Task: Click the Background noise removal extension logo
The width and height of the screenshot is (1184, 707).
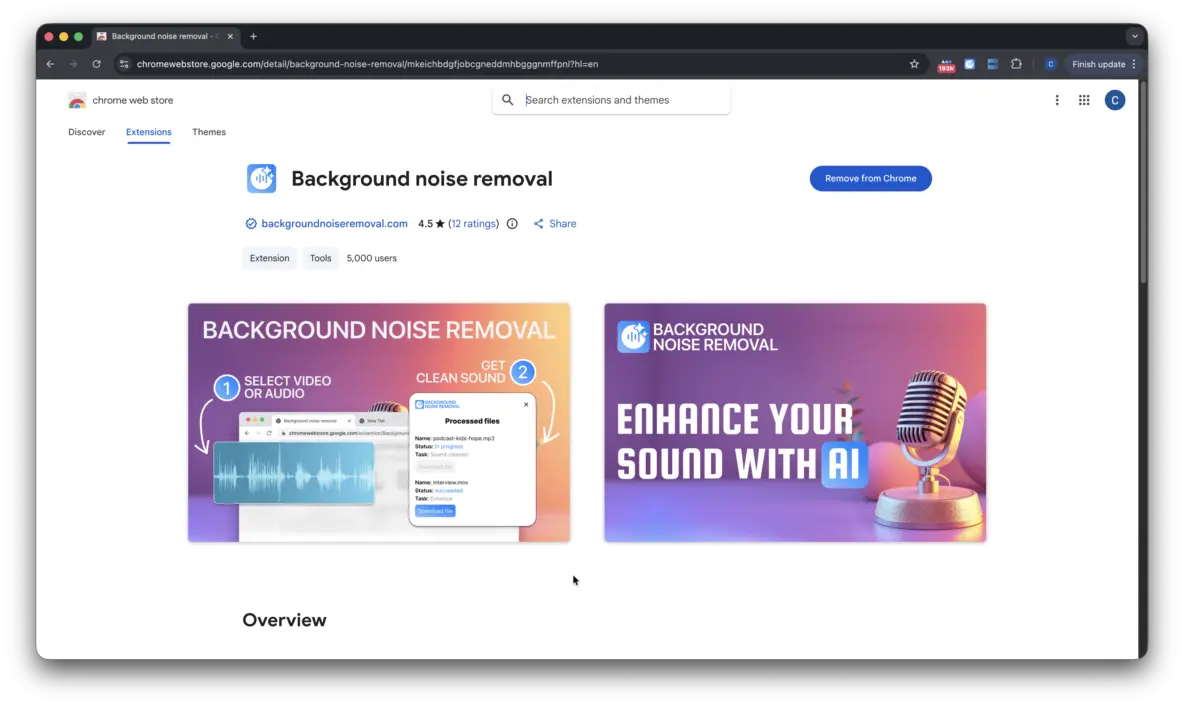Action: click(261, 178)
